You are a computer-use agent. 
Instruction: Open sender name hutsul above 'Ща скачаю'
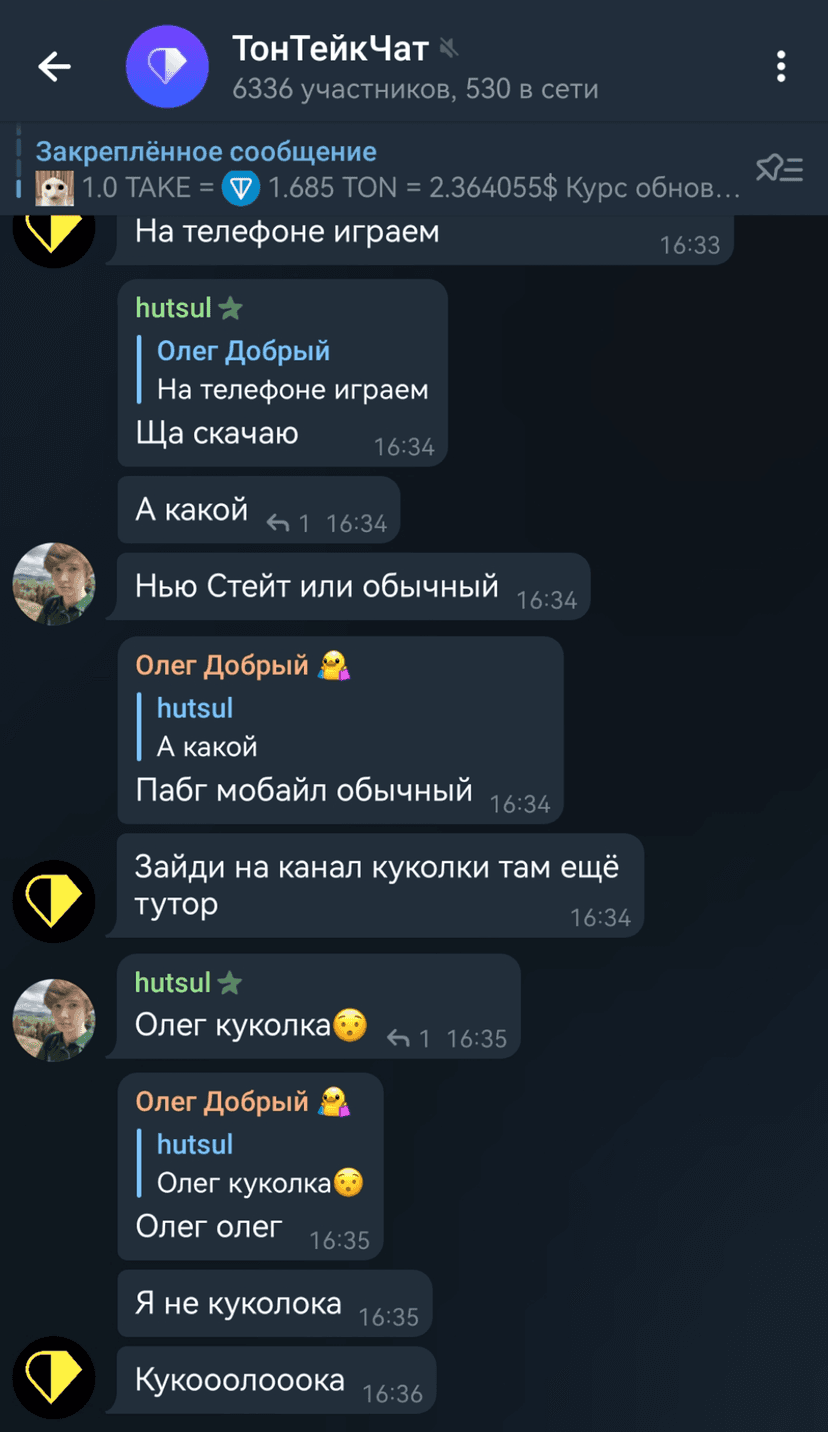pos(174,308)
